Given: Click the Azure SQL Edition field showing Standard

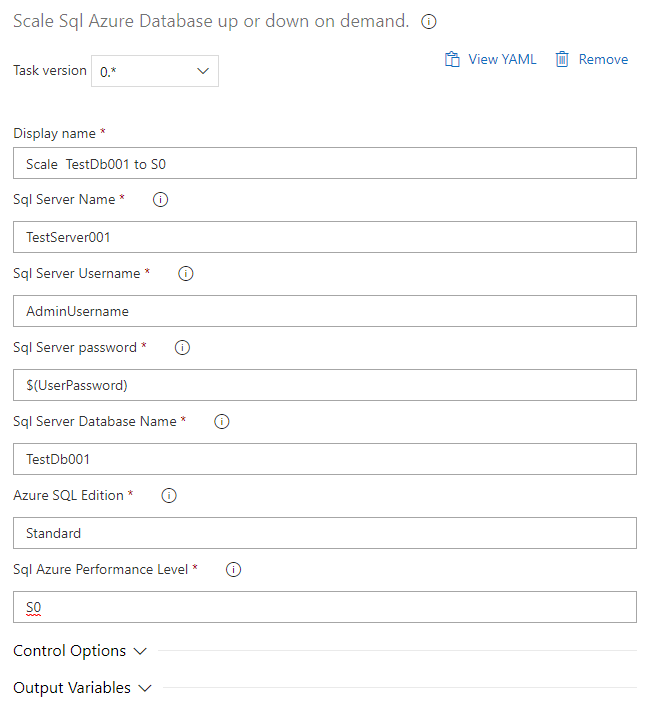Looking at the screenshot, I should coord(325,533).
